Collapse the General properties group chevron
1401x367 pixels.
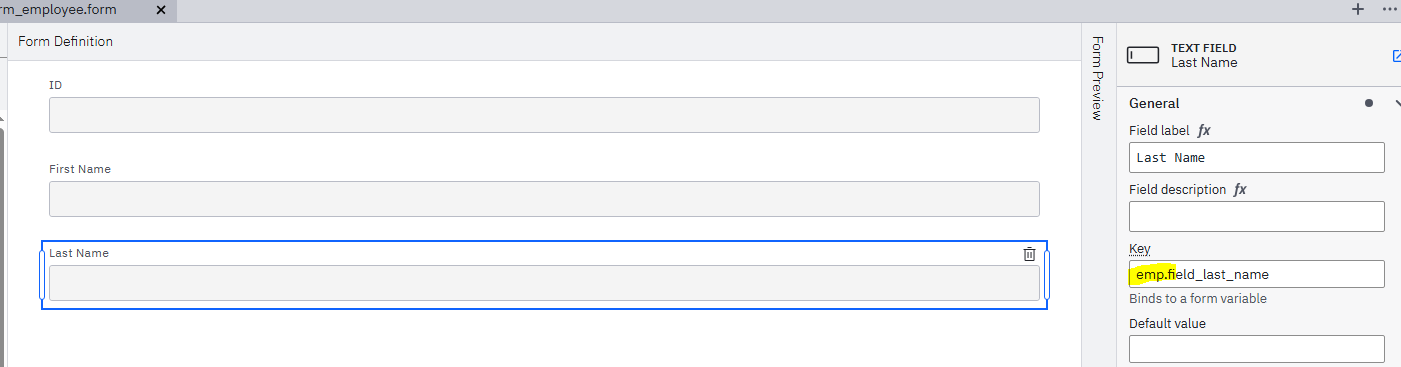click(1396, 103)
